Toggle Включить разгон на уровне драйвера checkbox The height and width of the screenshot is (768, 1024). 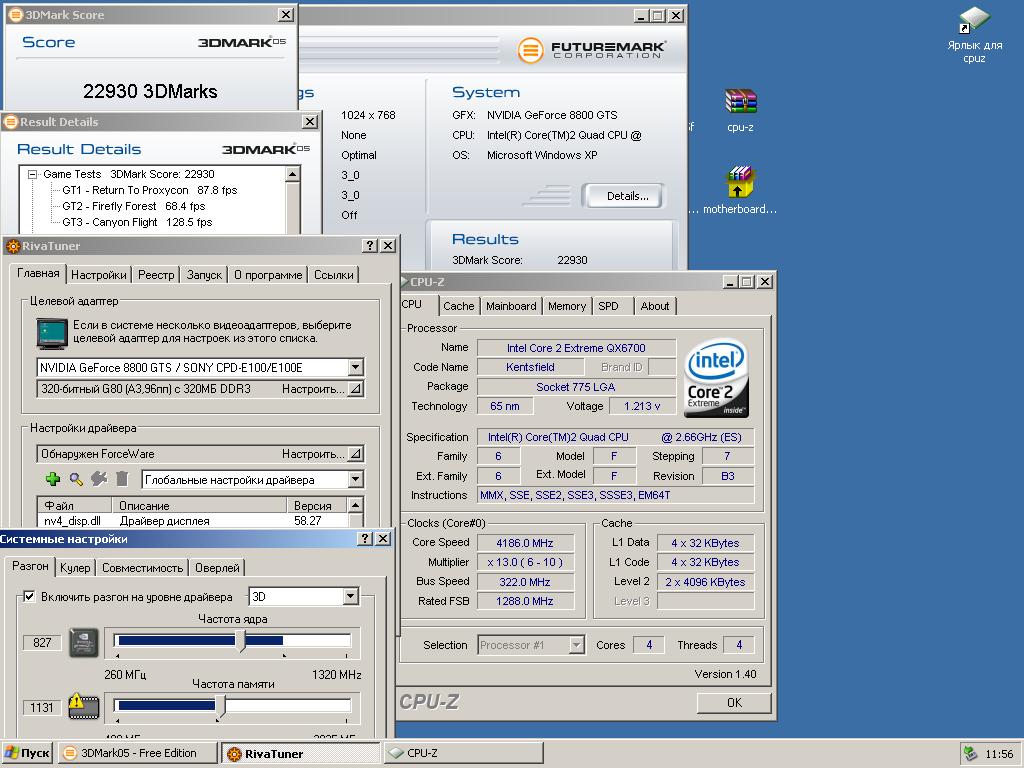(29, 596)
